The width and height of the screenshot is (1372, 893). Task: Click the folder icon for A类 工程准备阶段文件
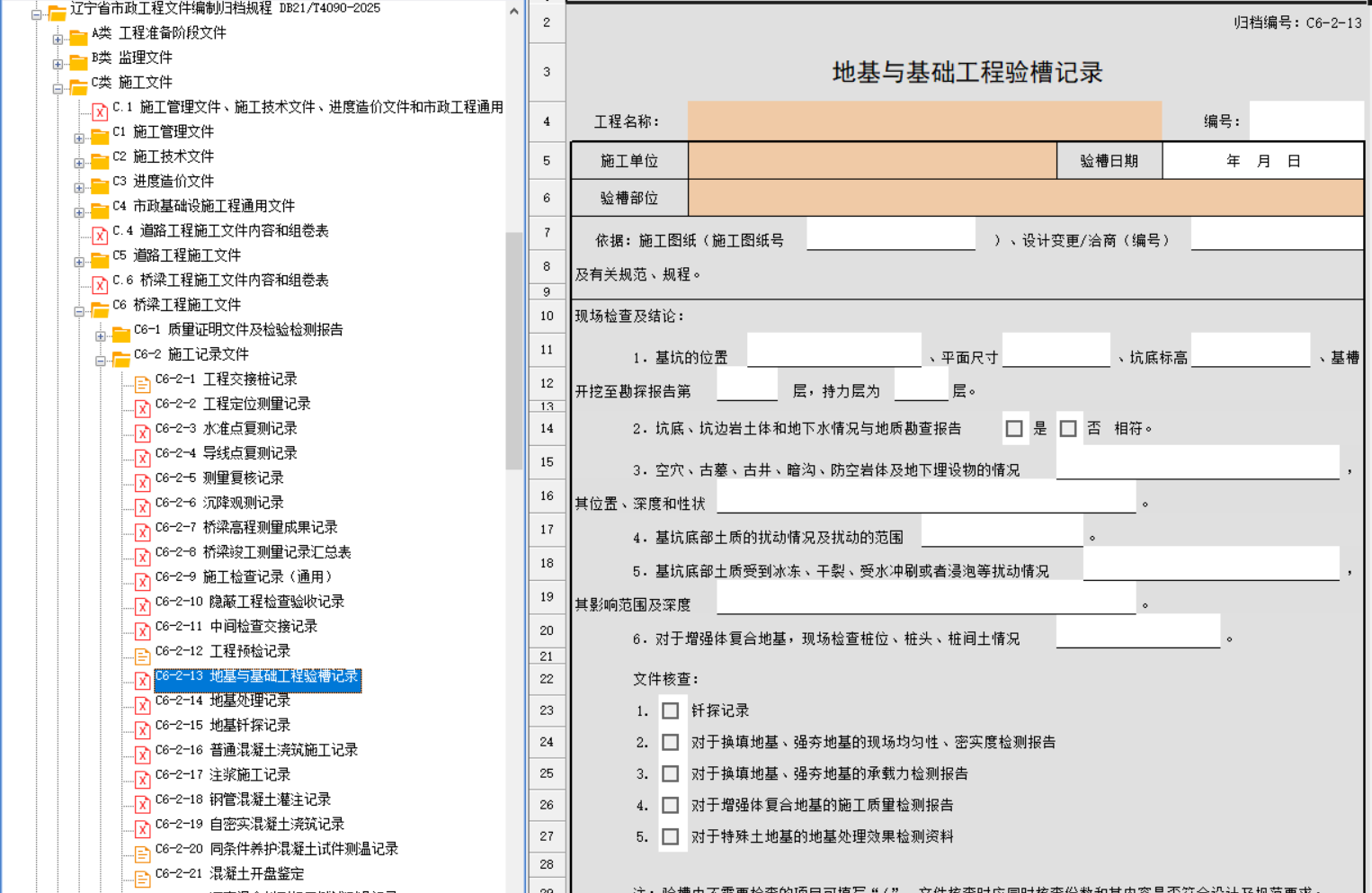[x=78, y=37]
